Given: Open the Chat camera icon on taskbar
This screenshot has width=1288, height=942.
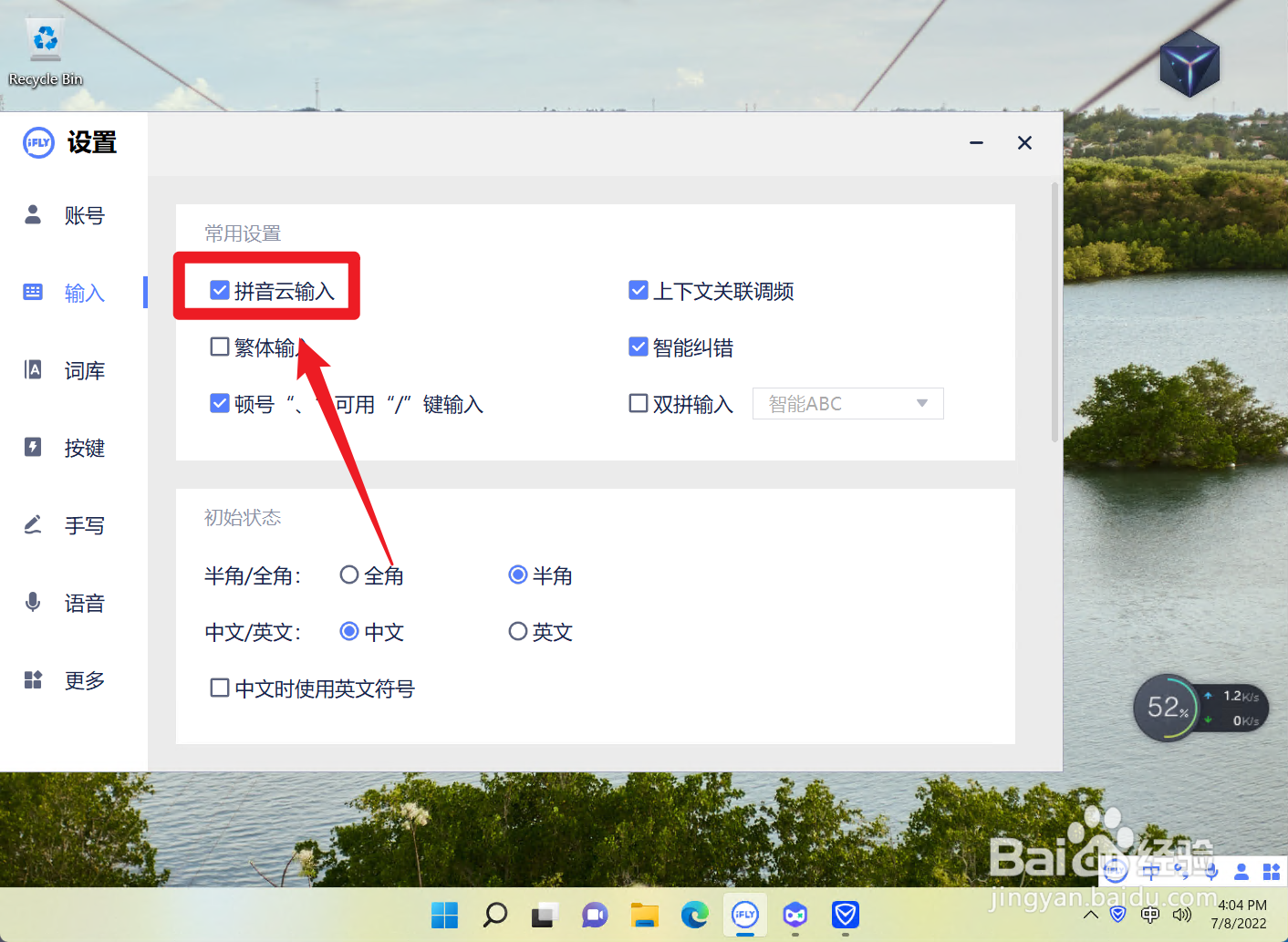Looking at the screenshot, I should click(x=595, y=915).
